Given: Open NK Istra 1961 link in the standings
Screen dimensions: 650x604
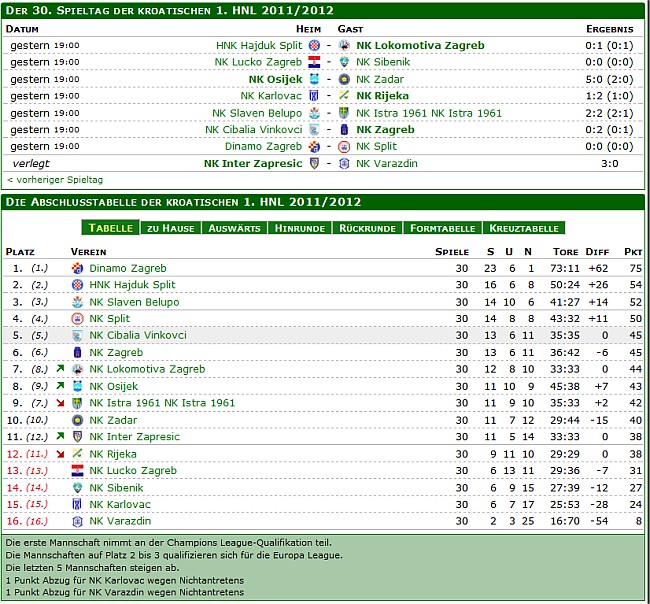Looking at the screenshot, I should pos(162,403).
